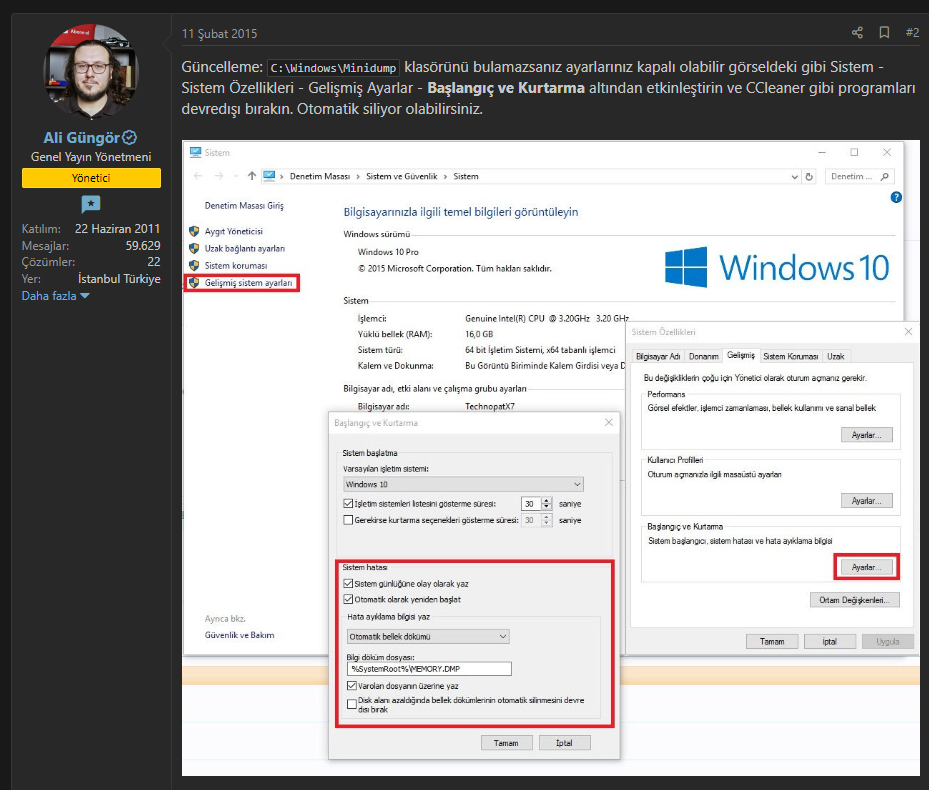This screenshot has height=790, width=929.
Task: Open Ali Güngör username link
Action: coord(81,137)
